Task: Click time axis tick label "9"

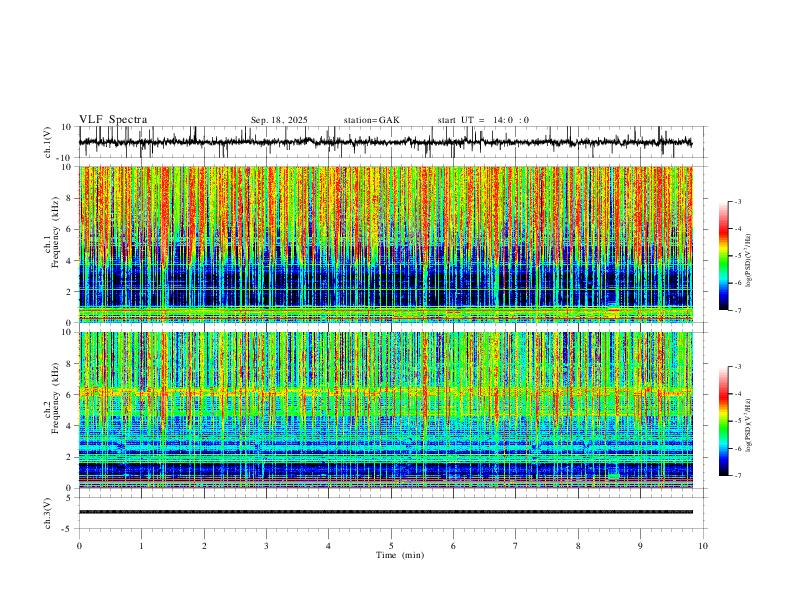Action: pos(640,546)
